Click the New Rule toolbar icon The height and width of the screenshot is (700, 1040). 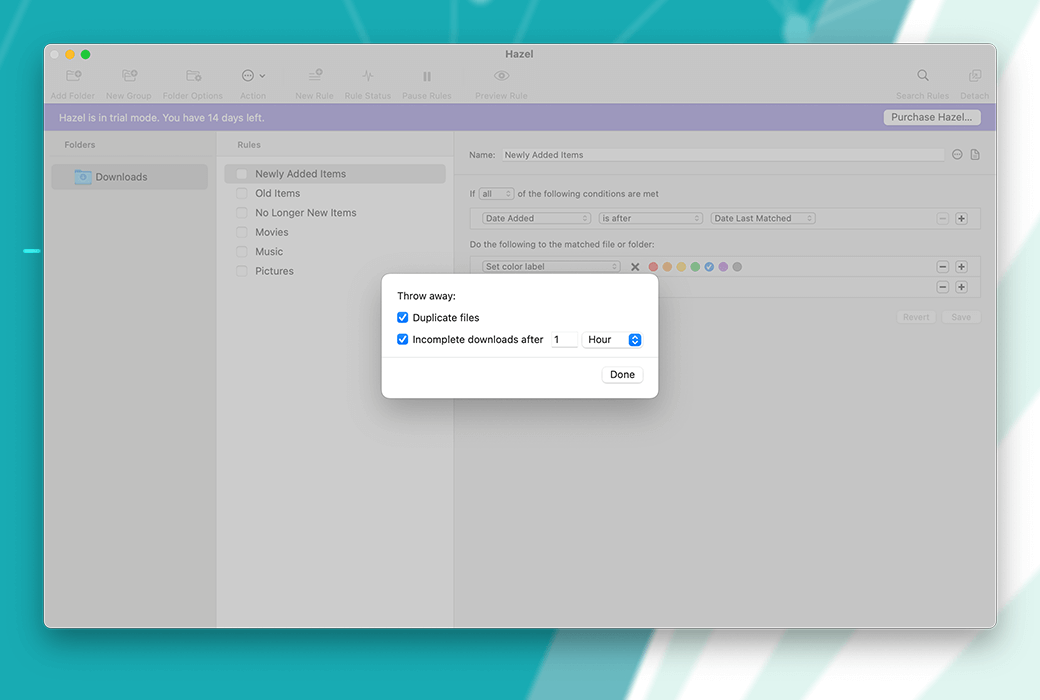(315, 76)
